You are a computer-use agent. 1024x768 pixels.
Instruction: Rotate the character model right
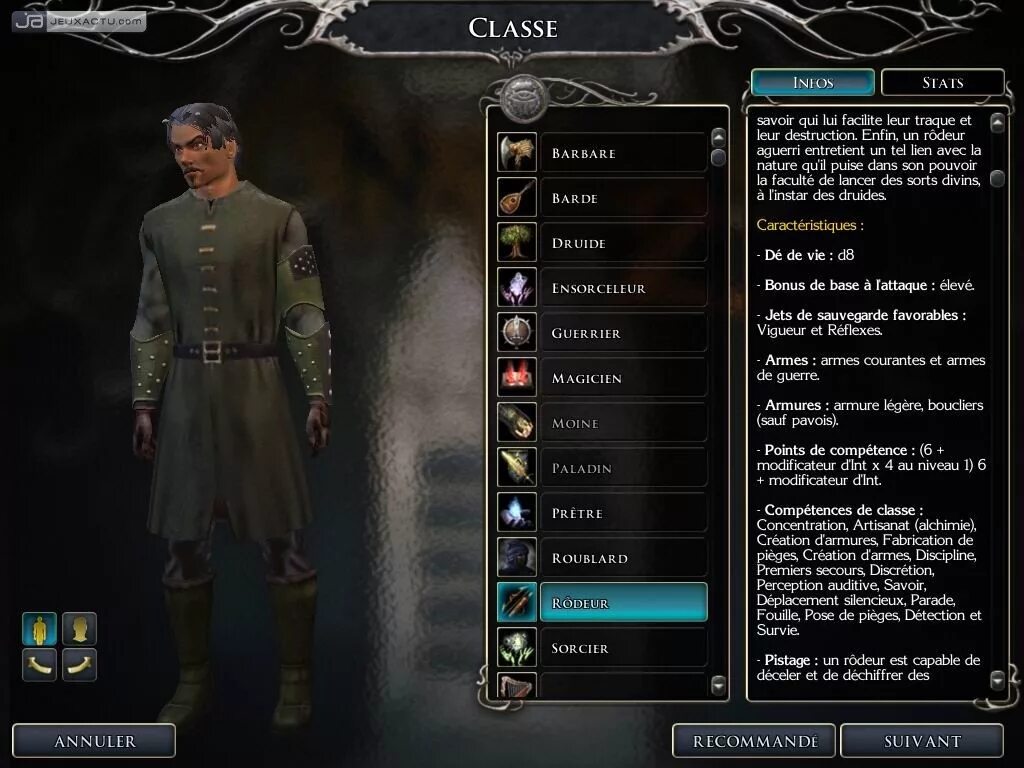coord(80,665)
